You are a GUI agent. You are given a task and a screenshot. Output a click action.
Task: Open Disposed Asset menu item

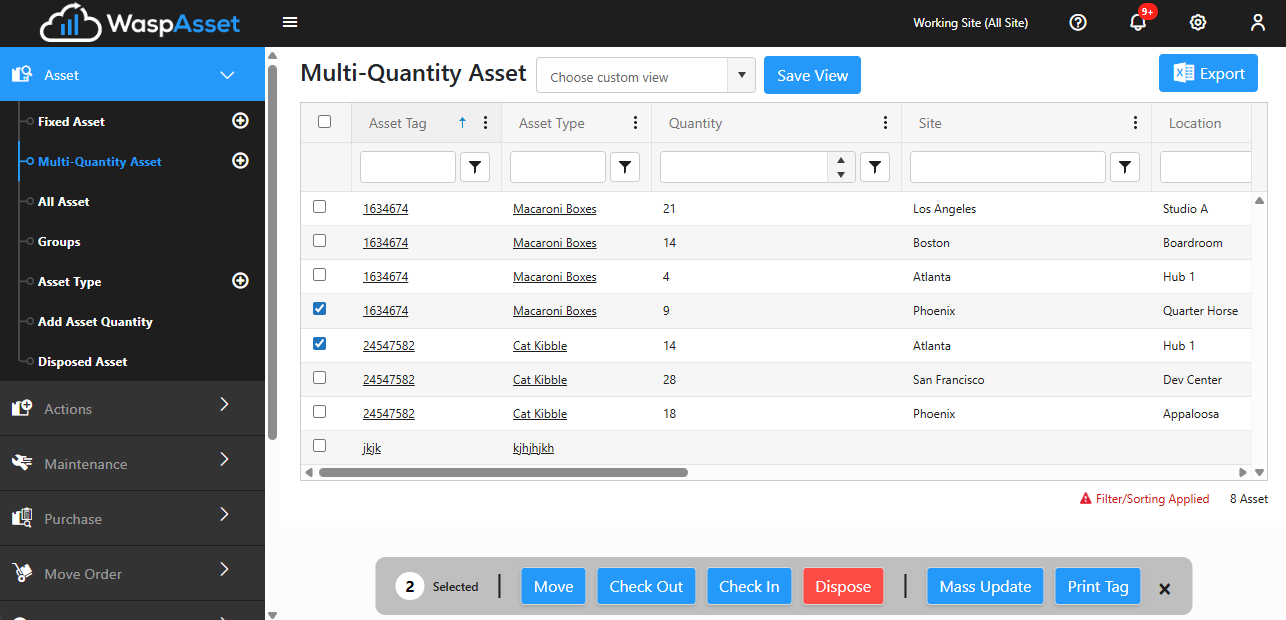coord(82,361)
